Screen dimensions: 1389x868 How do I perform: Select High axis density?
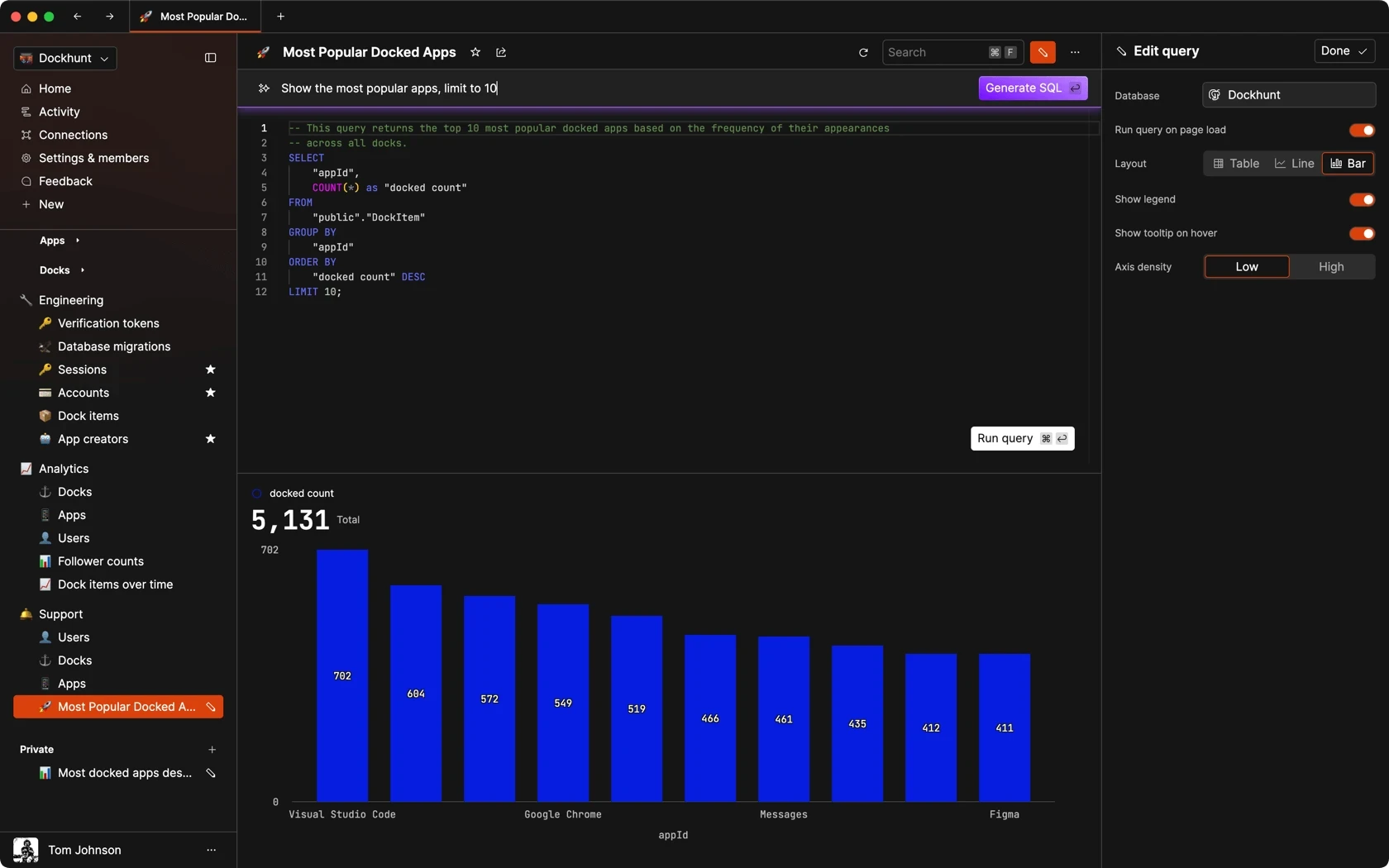1331,267
